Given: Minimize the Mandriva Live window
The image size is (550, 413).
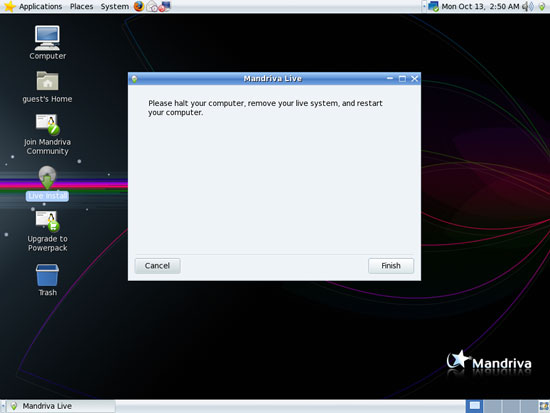Looking at the screenshot, I should [390, 79].
